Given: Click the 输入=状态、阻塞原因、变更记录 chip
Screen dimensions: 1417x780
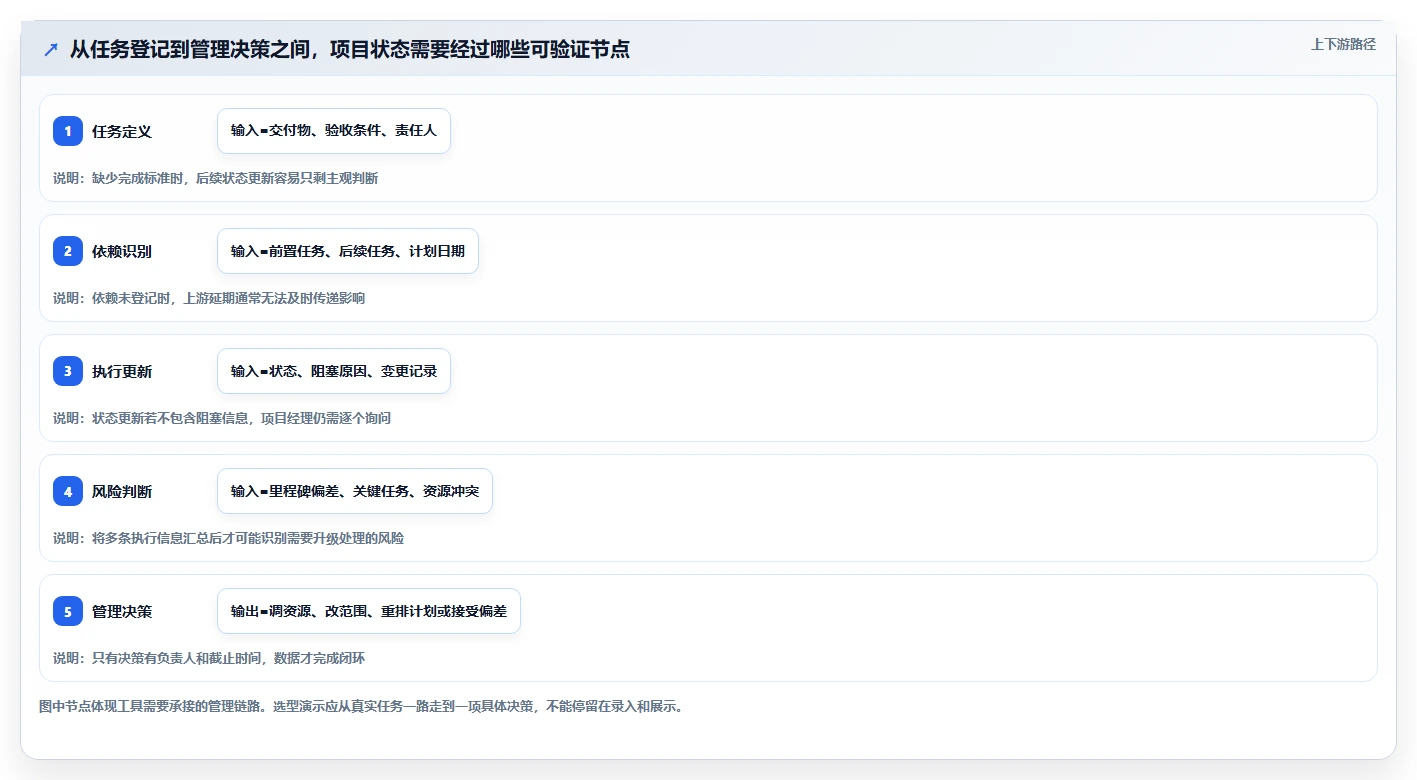Looking at the screenshot, I should click(x=334, y=371).
